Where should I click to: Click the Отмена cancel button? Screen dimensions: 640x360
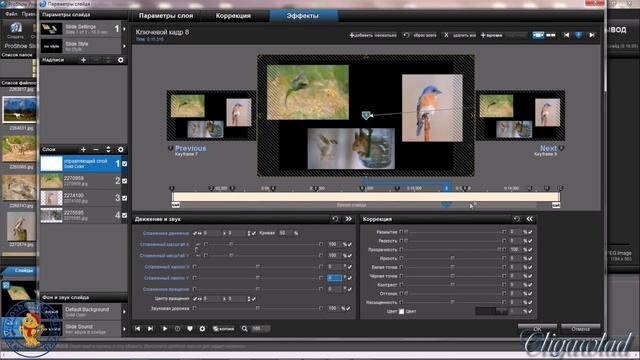[580, 328]
